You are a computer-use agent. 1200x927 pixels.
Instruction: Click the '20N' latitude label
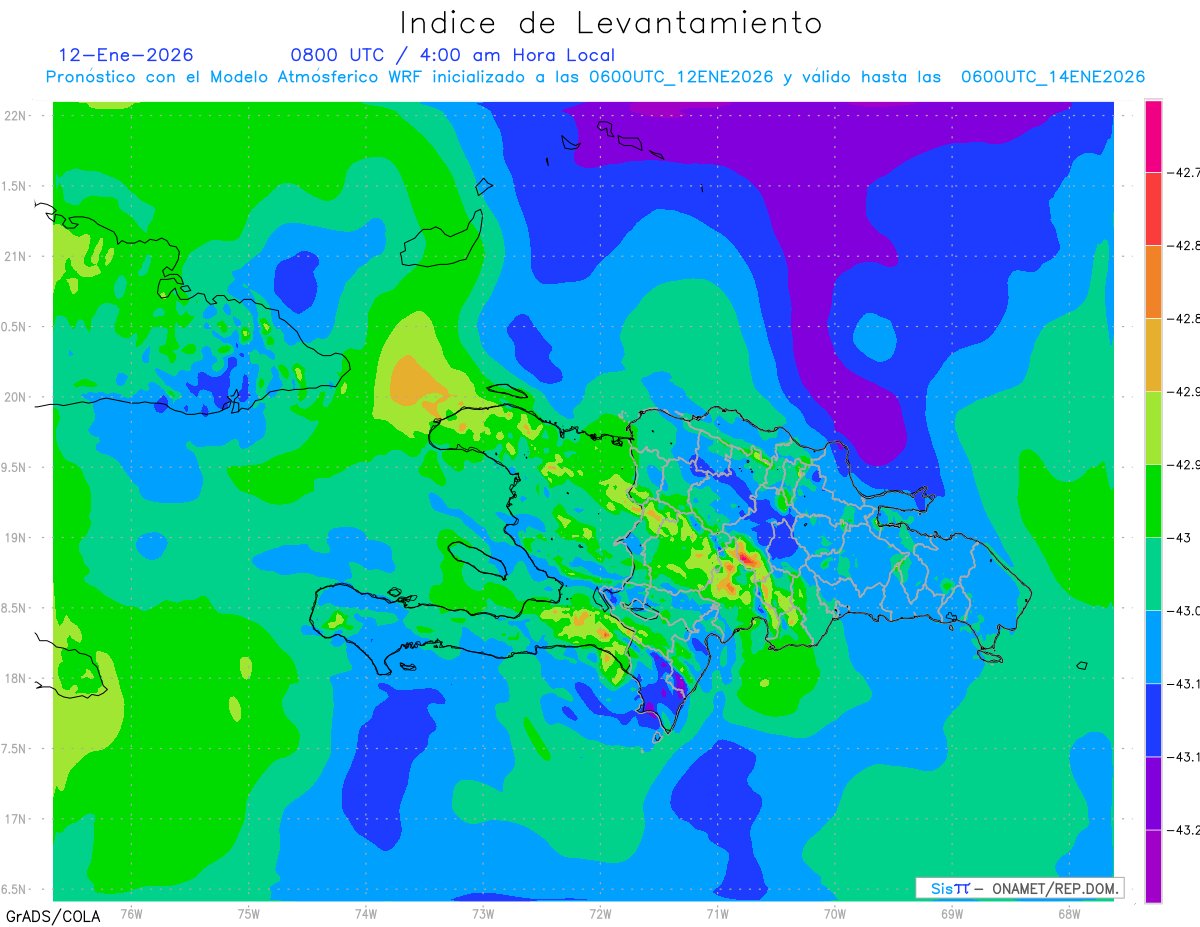(16, 397)
